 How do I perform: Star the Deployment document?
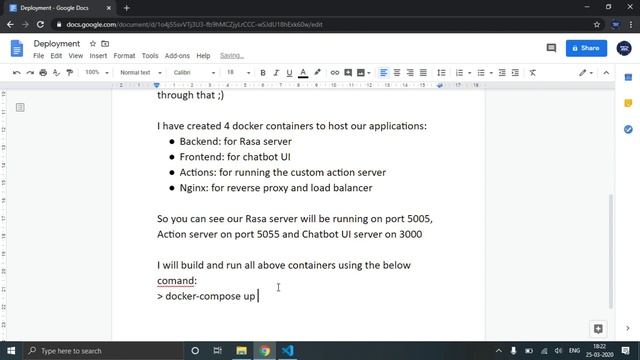point(93,44)
